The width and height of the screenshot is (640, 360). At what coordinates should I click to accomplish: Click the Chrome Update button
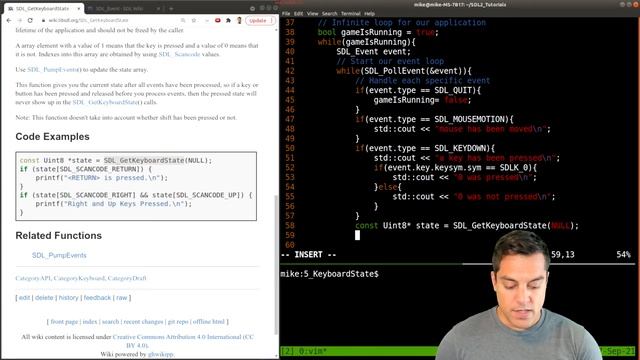click(x=260, y=20)
